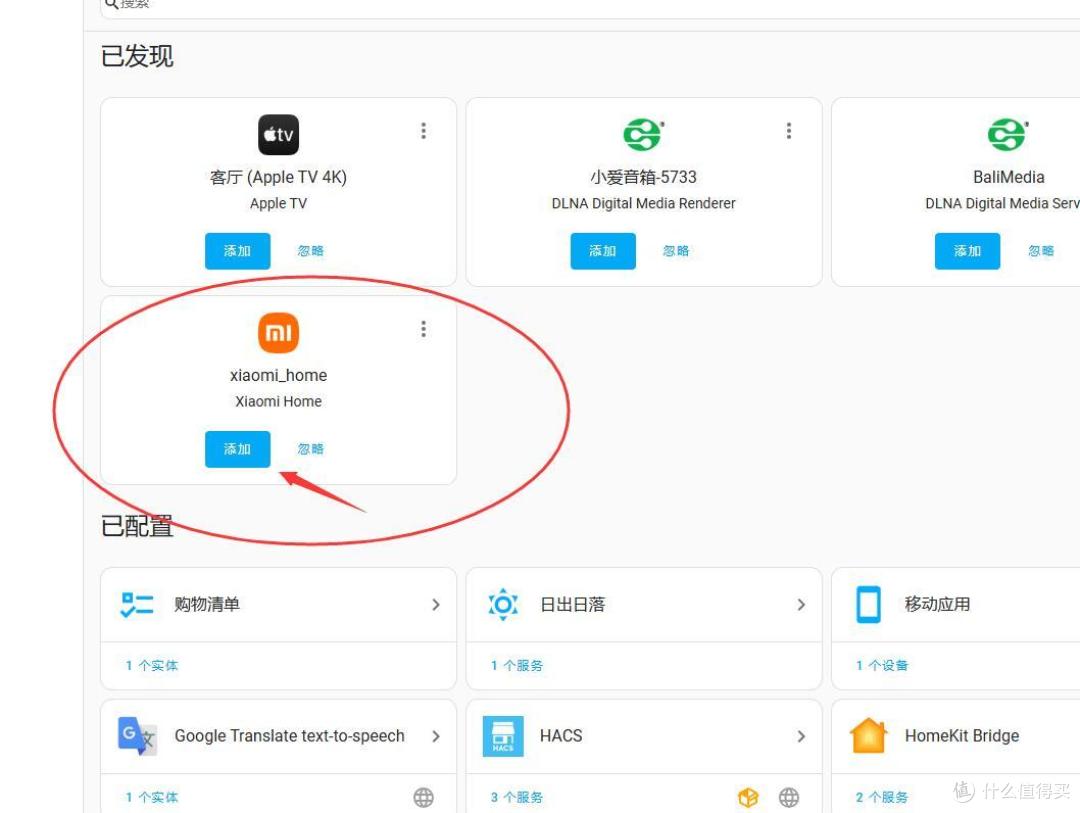Open the HACS integration title
1080x813 pixels.
coord(561,736)
